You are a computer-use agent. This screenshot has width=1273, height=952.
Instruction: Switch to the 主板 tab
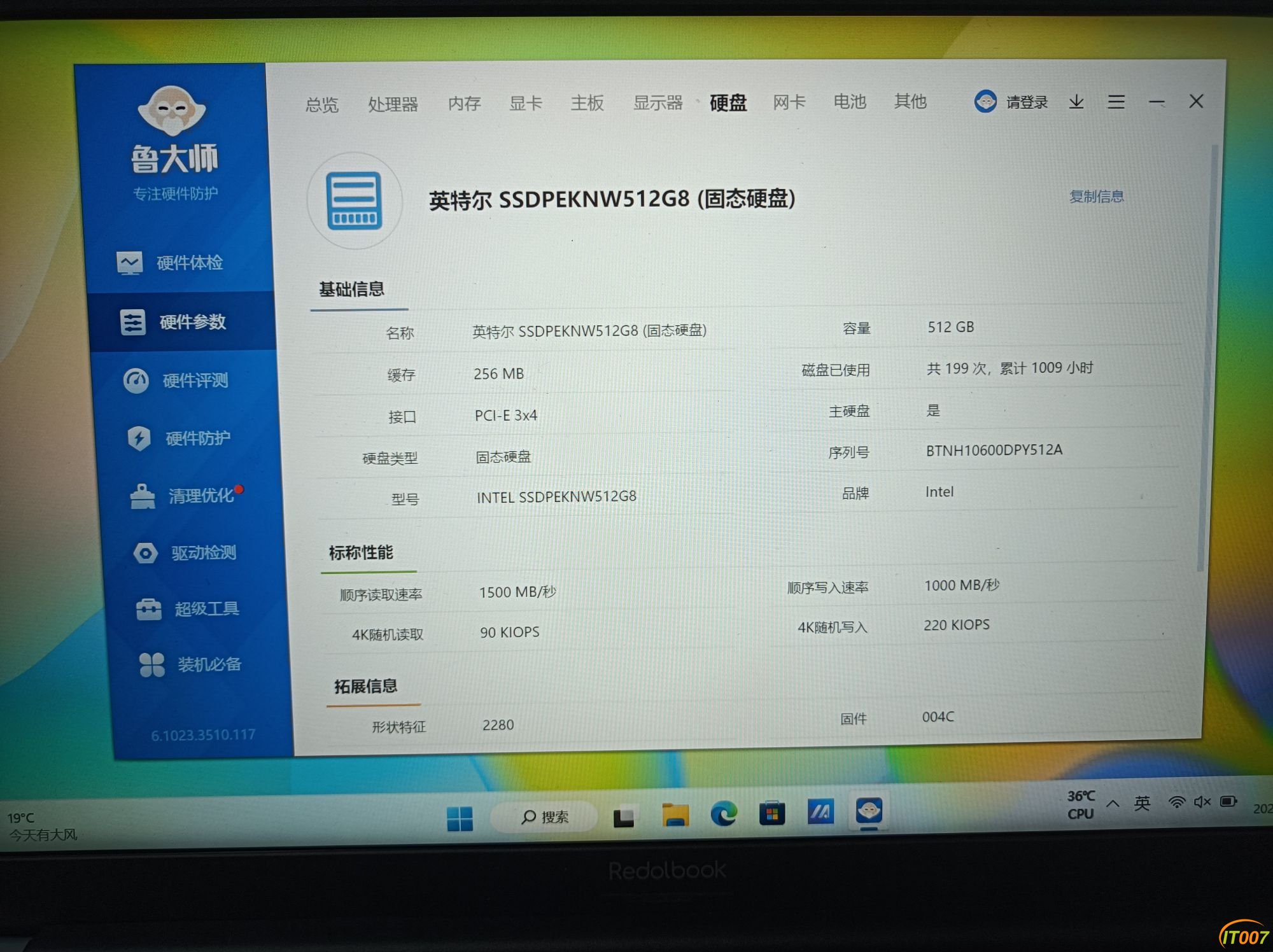[x=587, y=102]
